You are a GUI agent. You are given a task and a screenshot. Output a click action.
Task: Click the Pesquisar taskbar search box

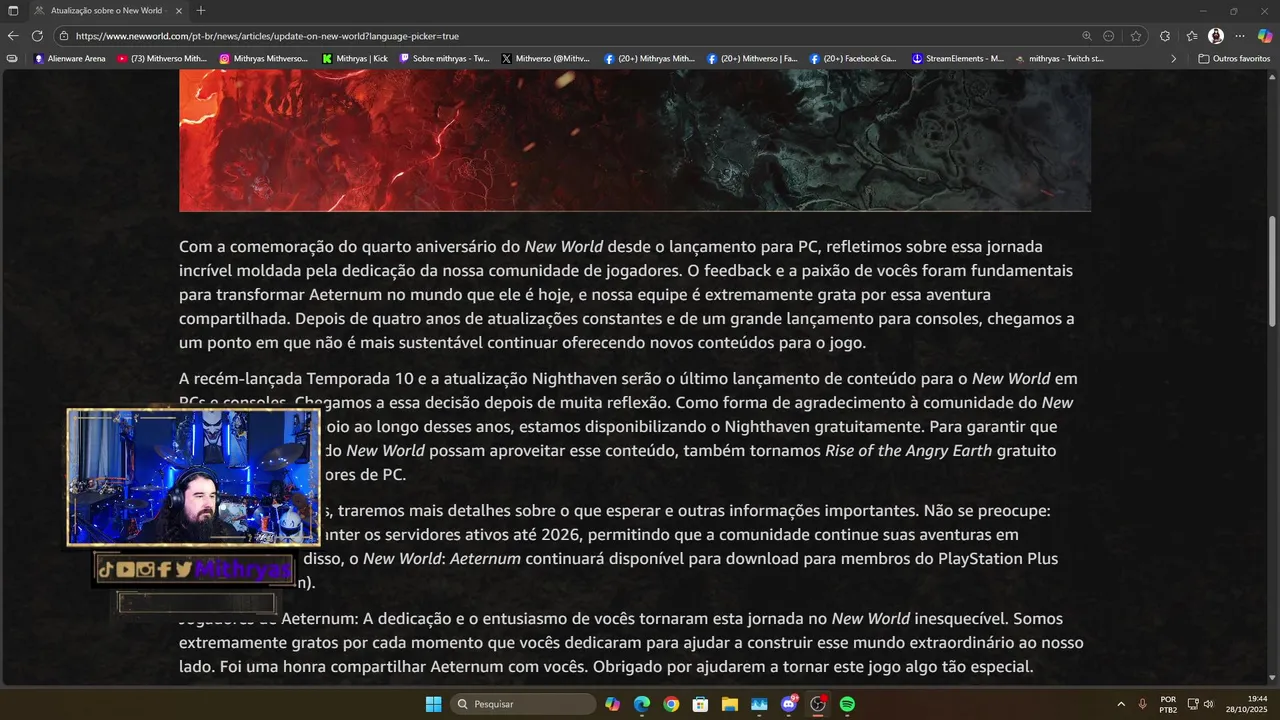524,704
